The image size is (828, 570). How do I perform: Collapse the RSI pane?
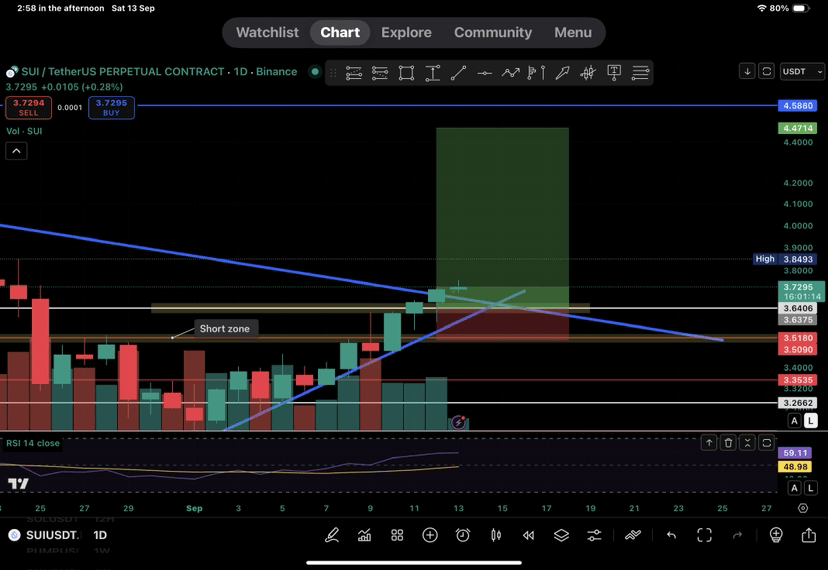pyautogui.click(x=747, y=443)
